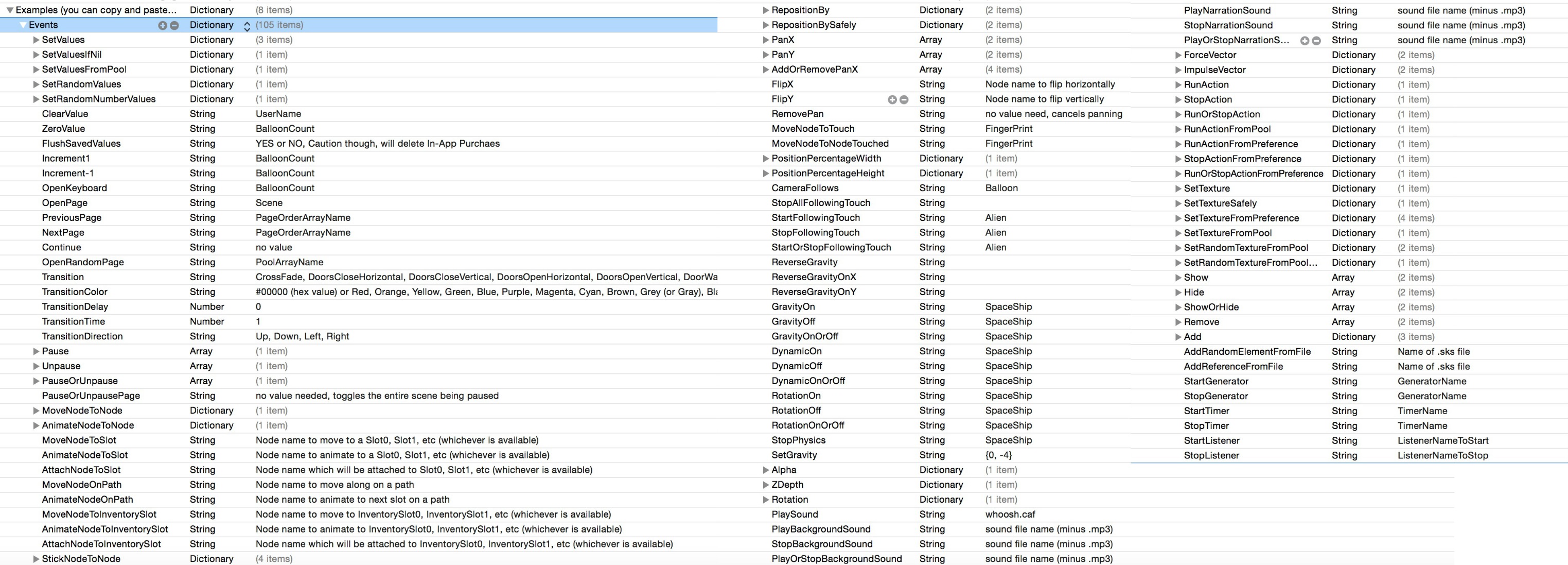This screenshot has width=1568, height=565.
Task: Expand the SetTextureFromPreference entry
Action: point(1178,218)
